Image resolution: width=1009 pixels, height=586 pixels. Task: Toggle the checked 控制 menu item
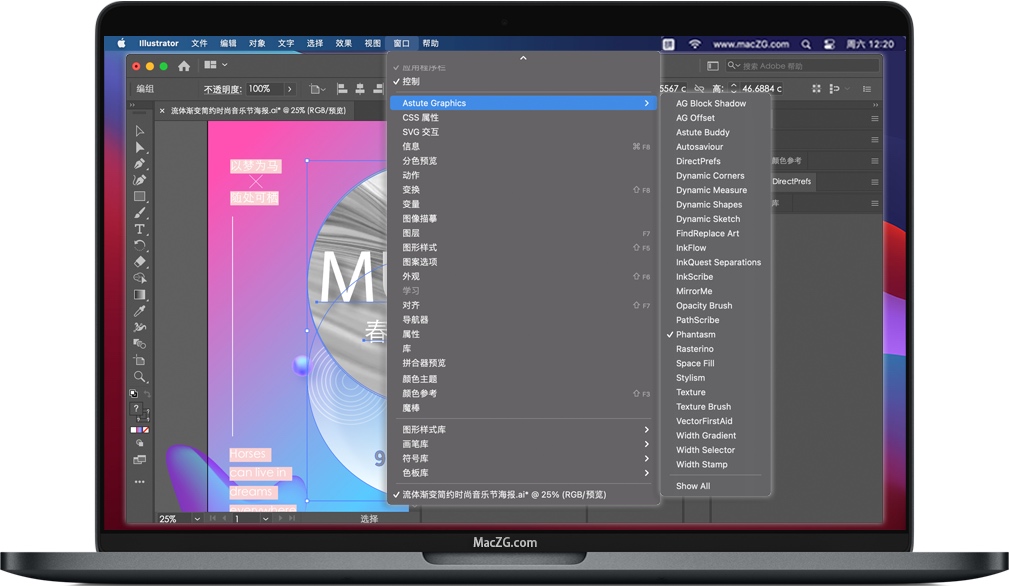point(411,81)
